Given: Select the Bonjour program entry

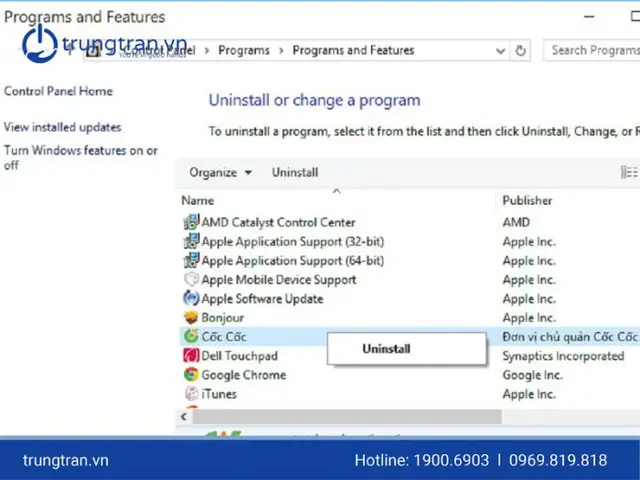Looking at the screenshot, I should (222, 318).
